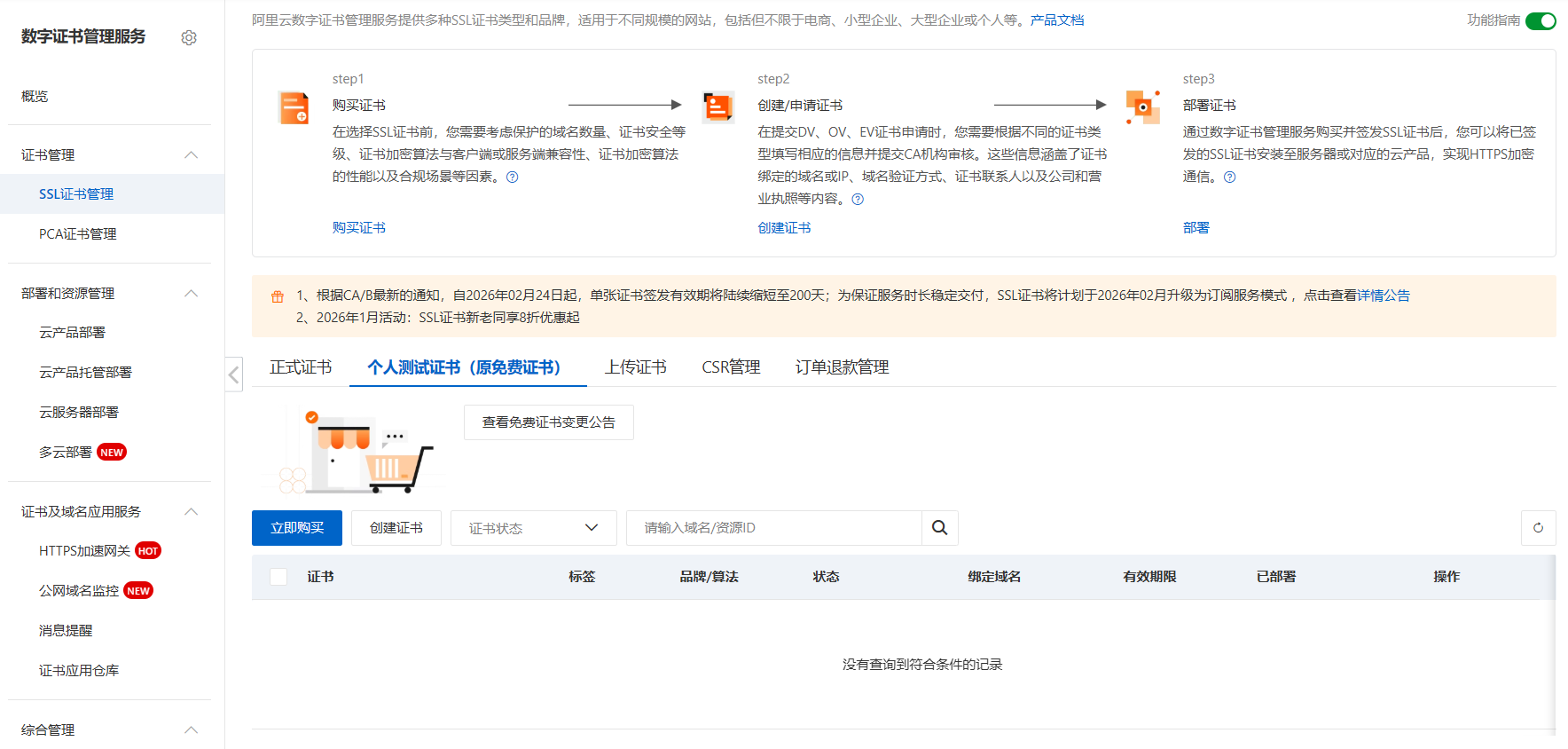Image resolution: width=1568 pixels, height=749 pixels.
Task: Open the 证书状态 dropdown
Action: click(x=533, y=528)
